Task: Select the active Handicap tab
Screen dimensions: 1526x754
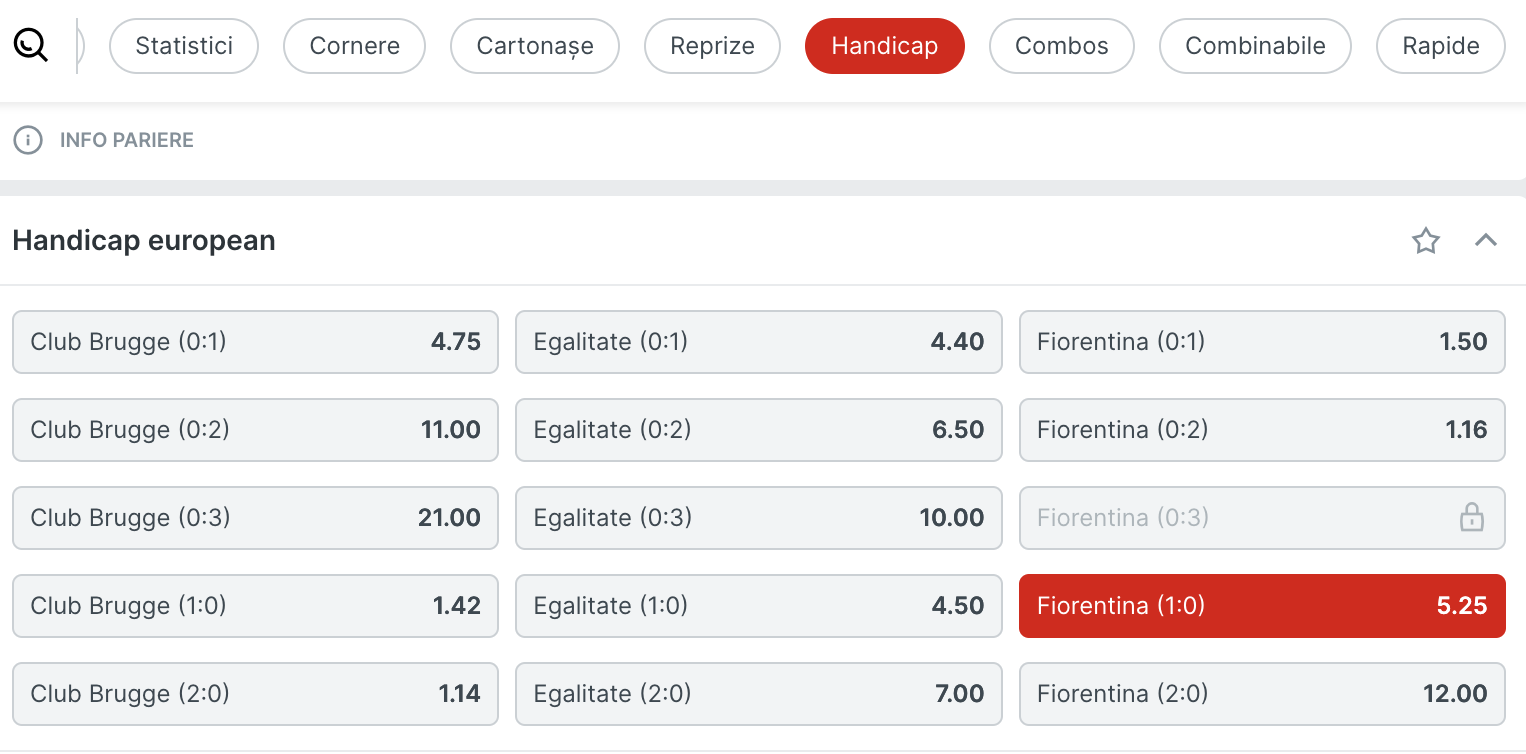Action: (x=885, y=46)
